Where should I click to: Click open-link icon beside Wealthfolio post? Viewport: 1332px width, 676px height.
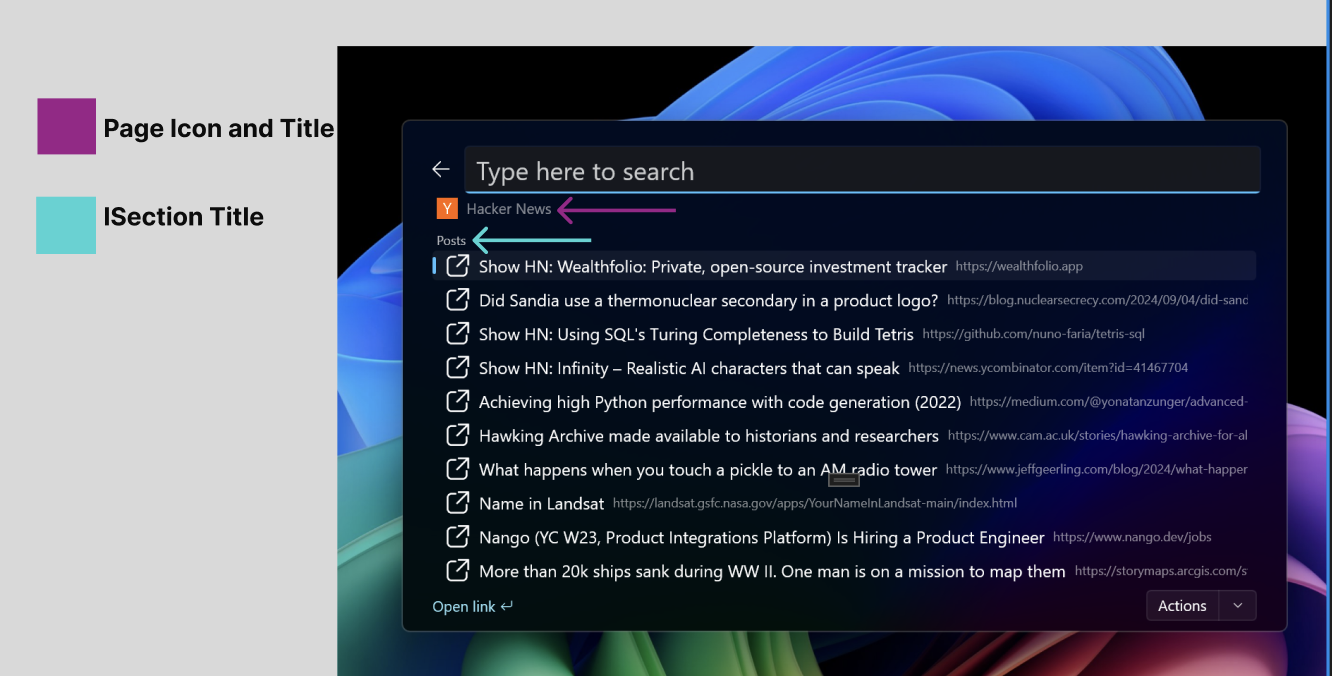[x=457, y=266]
